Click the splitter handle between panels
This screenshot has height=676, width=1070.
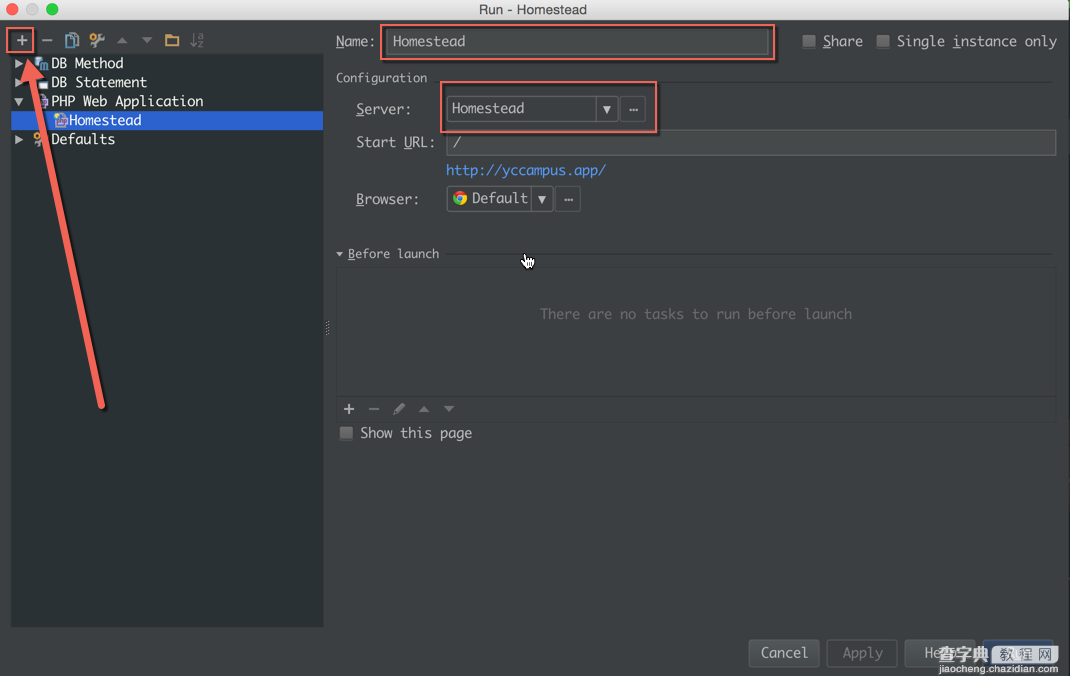328,328
